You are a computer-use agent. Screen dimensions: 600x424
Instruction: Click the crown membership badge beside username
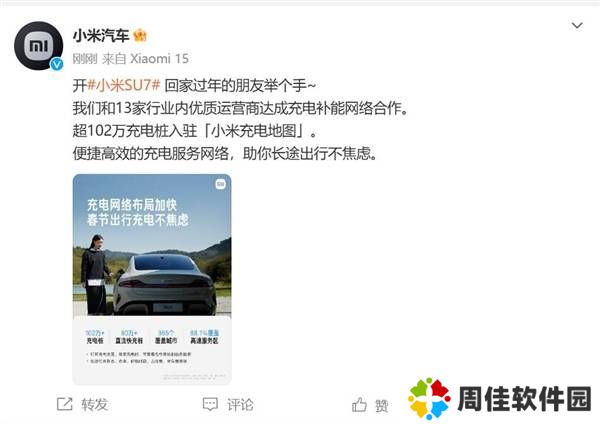coord(140,36)
